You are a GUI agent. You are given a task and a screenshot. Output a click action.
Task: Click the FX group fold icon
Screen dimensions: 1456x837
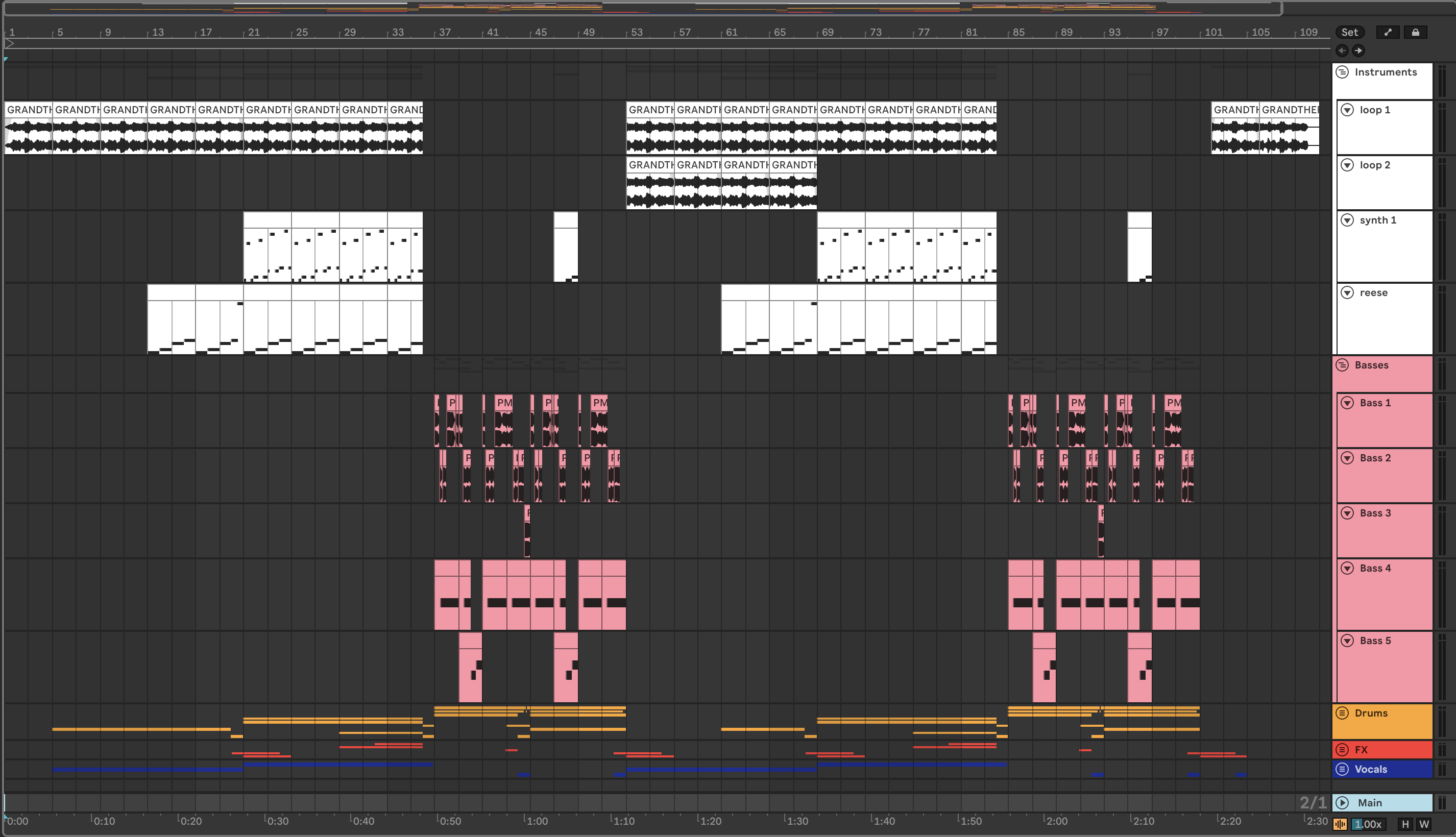pyautogui.click(x=1342, y=750)
